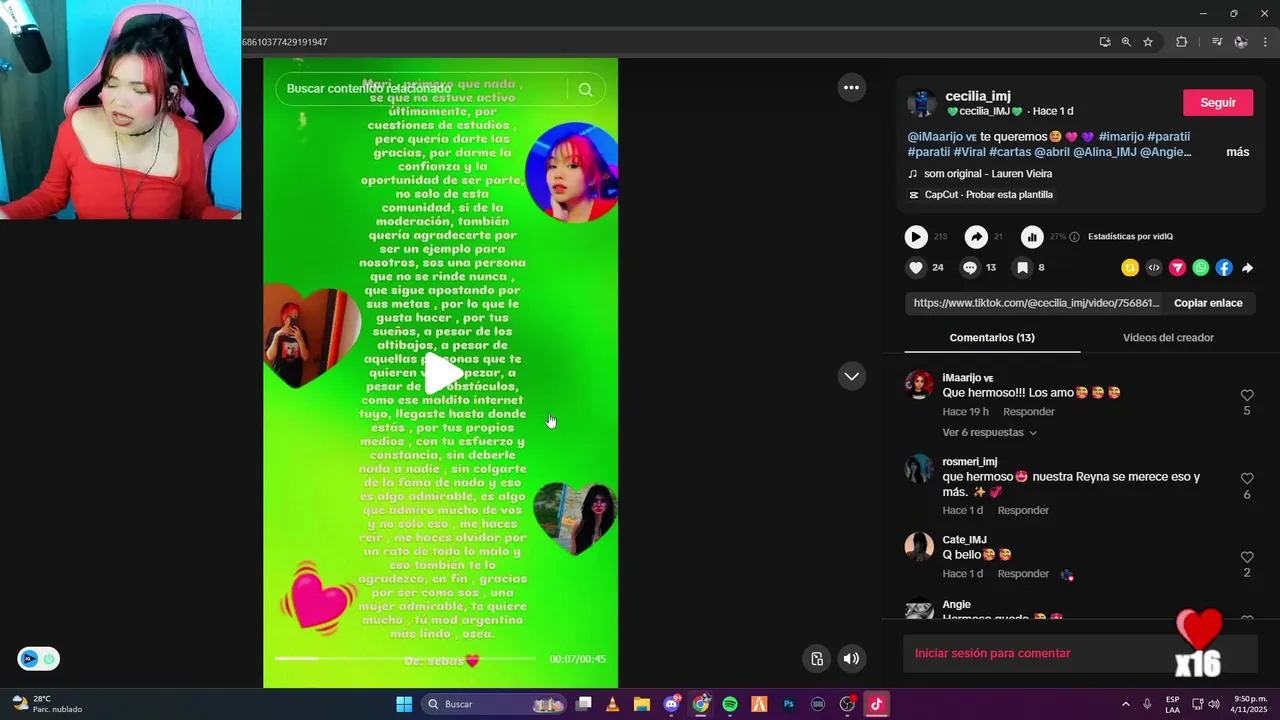Expand 'Ver 6 respuestas' replies
This screenshot has width=1280, height=720.
(x=990, y=433)
